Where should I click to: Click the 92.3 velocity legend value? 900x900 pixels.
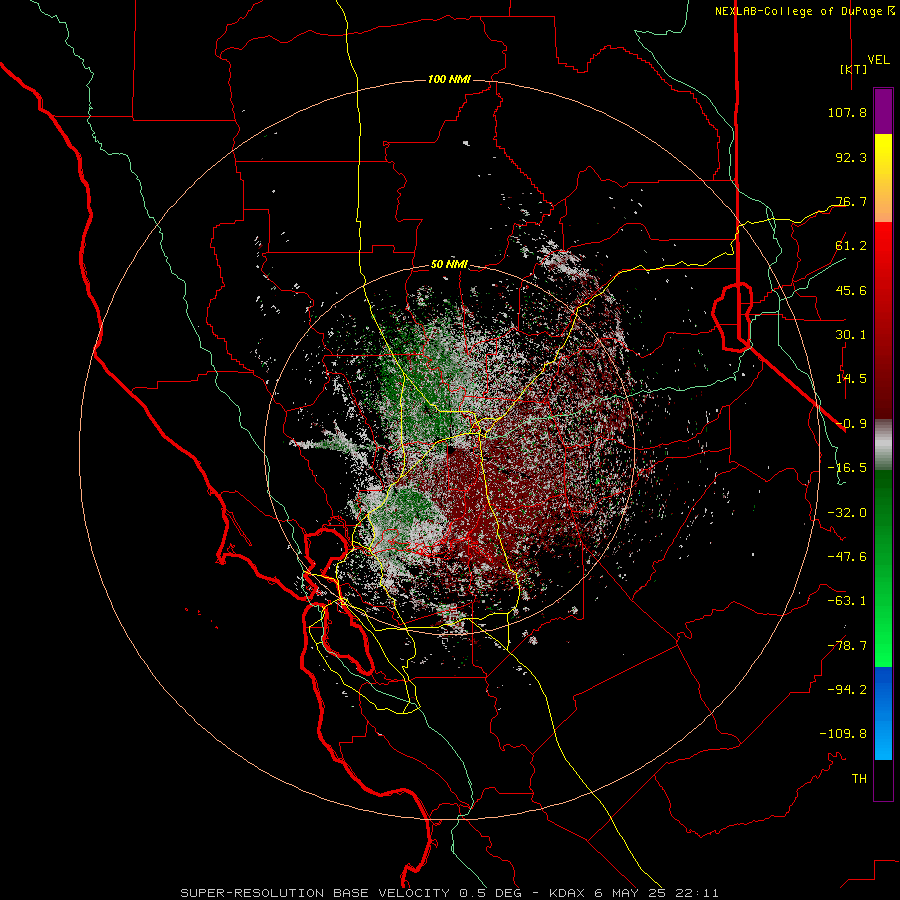851,157
